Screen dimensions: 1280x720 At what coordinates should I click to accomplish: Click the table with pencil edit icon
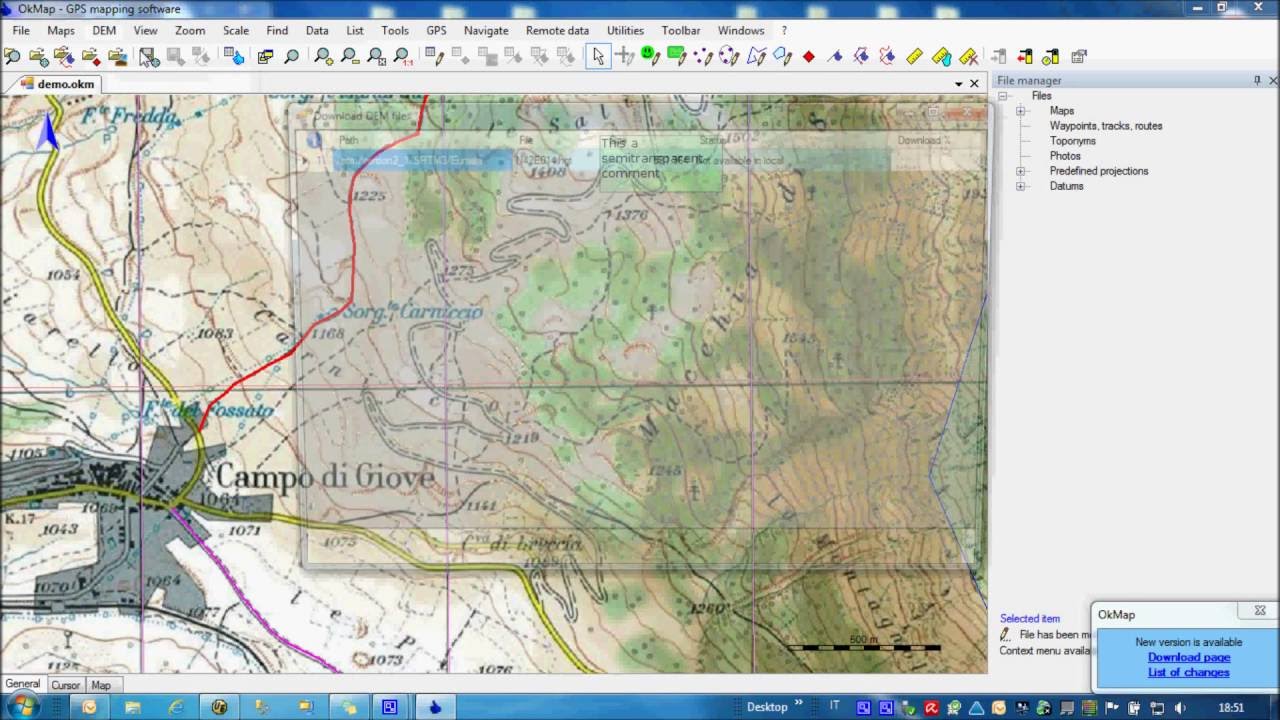pyautogui.click(x=433, y=56)
